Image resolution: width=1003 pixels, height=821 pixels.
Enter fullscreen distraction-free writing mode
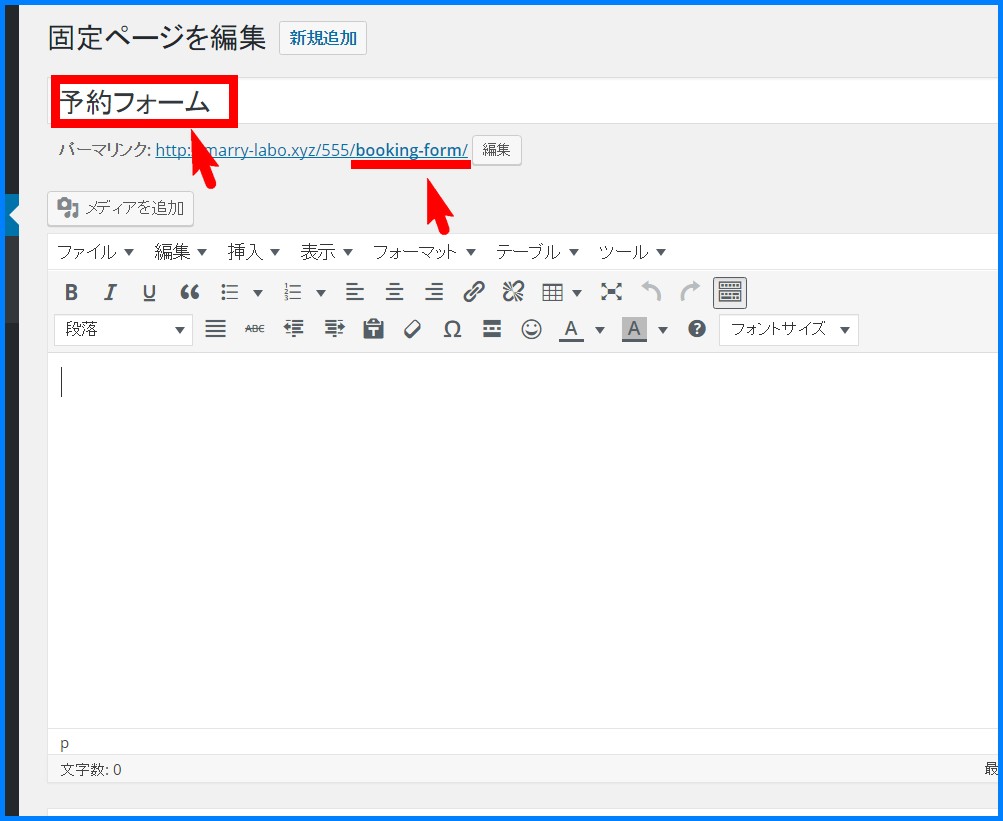[x=611, y=292]
